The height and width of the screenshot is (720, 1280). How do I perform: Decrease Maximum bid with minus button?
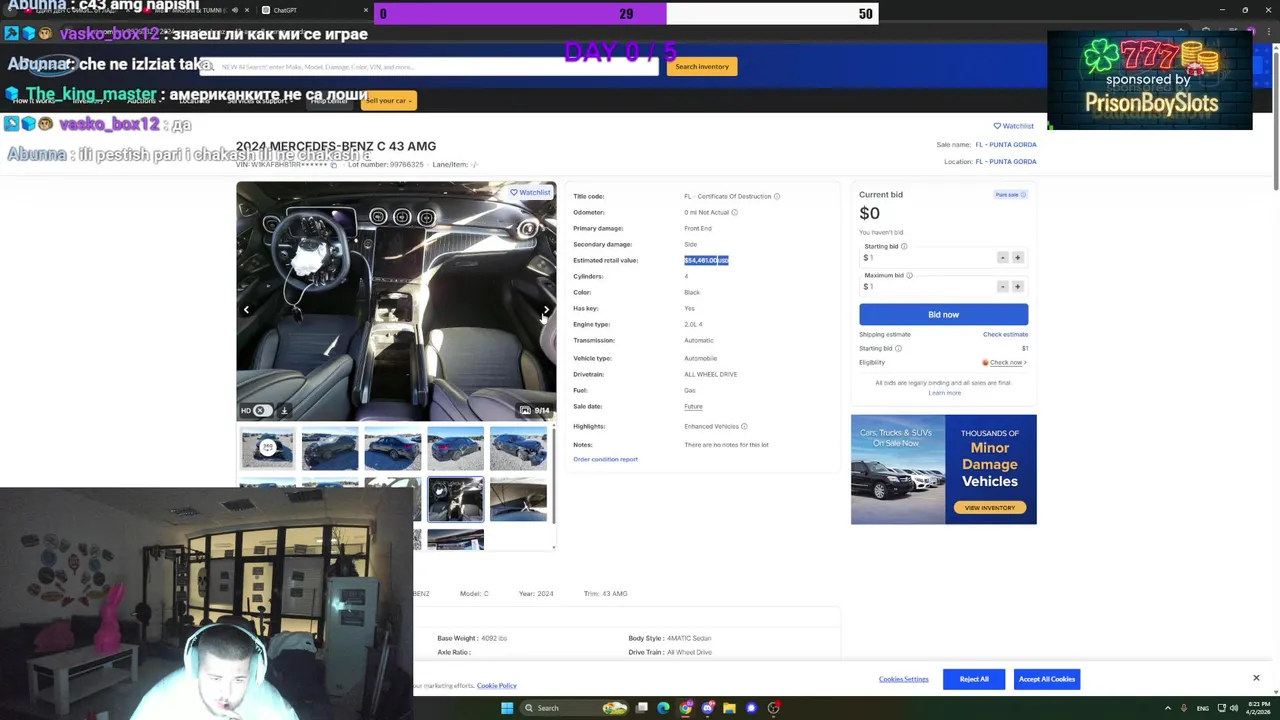[x=1002, y=286]
